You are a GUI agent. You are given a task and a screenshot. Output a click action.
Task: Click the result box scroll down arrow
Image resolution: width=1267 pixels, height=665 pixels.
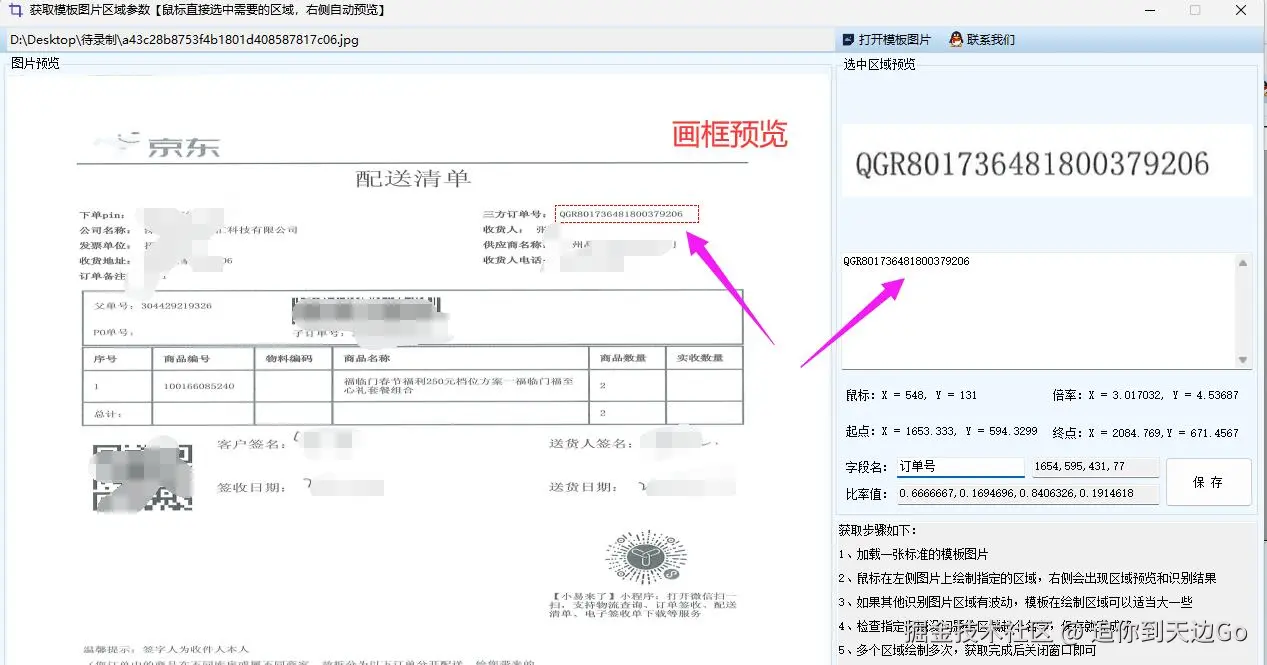(1243, 360)
